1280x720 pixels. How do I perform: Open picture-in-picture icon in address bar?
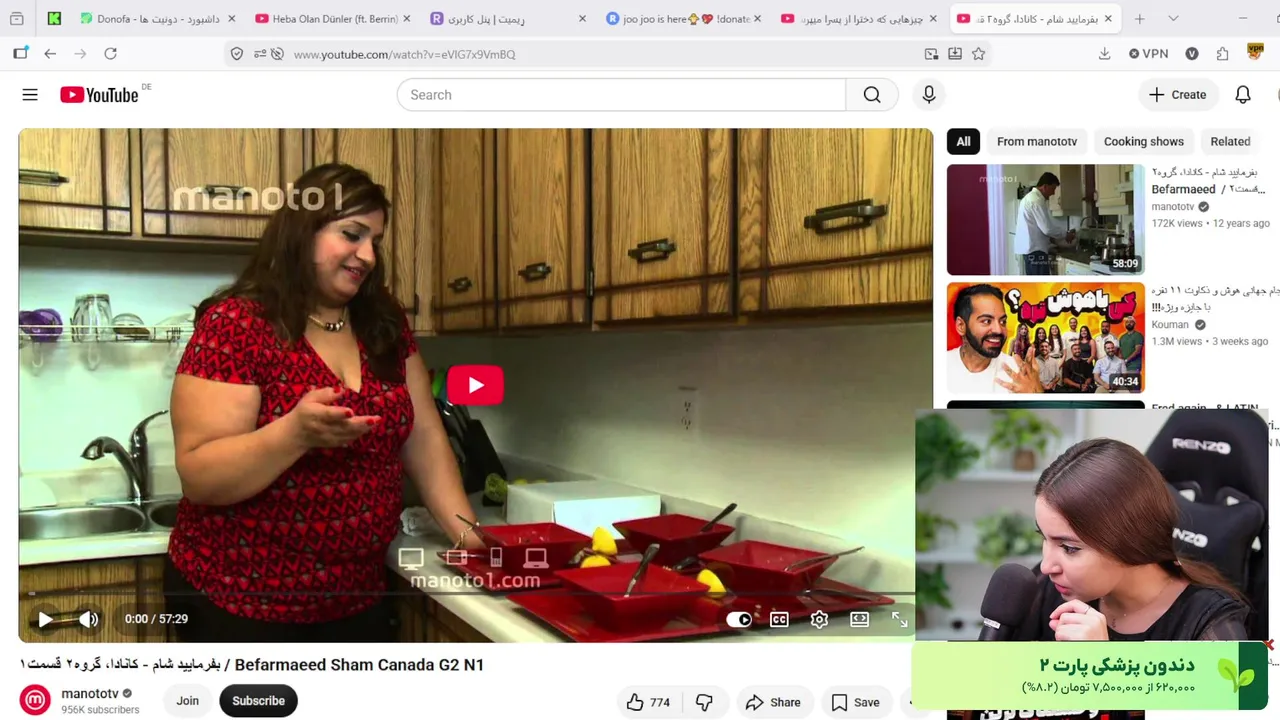tap(931, 54)
